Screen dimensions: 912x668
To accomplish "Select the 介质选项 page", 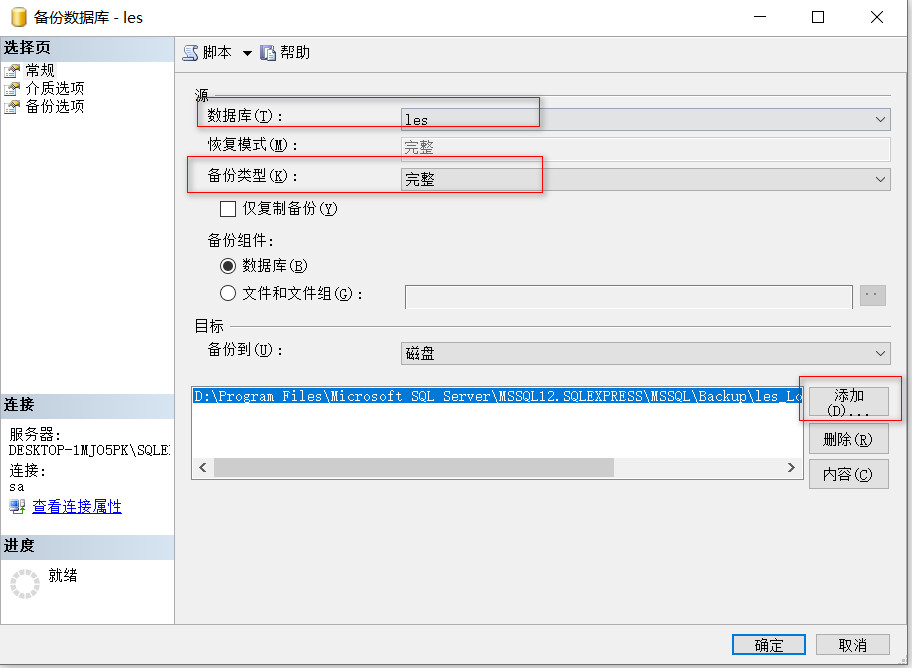I will [55, 88].
